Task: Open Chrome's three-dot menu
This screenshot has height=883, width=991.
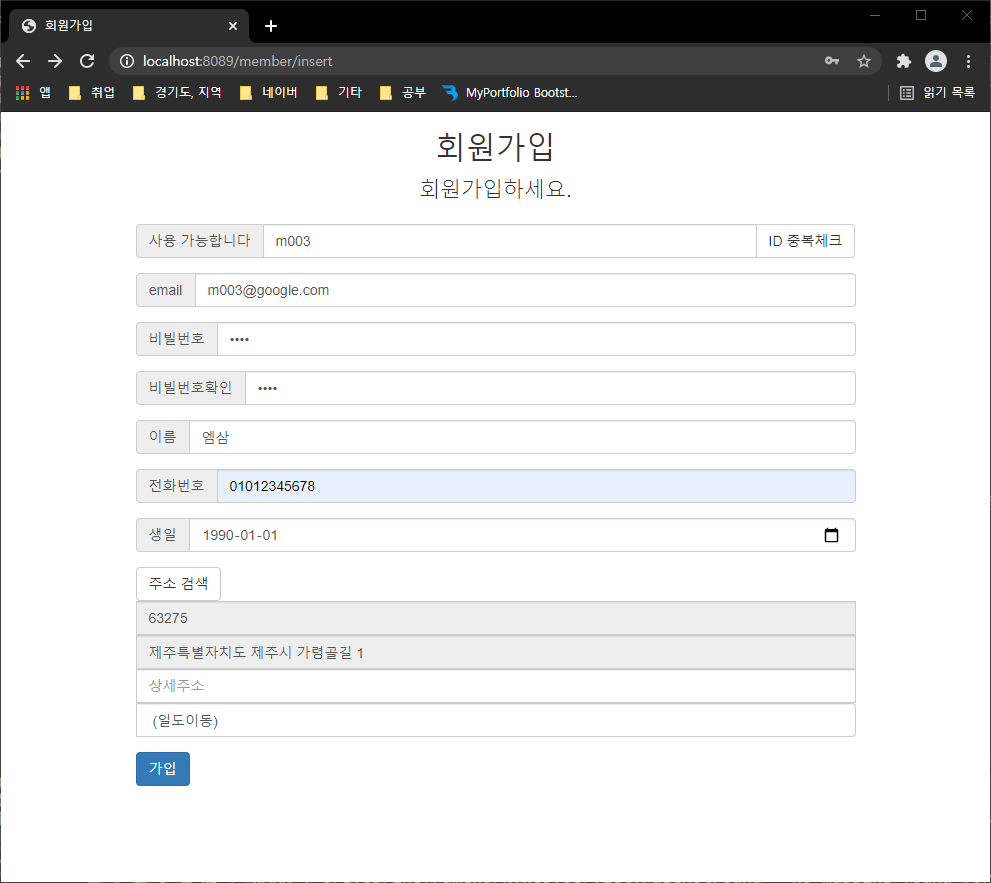Action: [x=968, y=61]
